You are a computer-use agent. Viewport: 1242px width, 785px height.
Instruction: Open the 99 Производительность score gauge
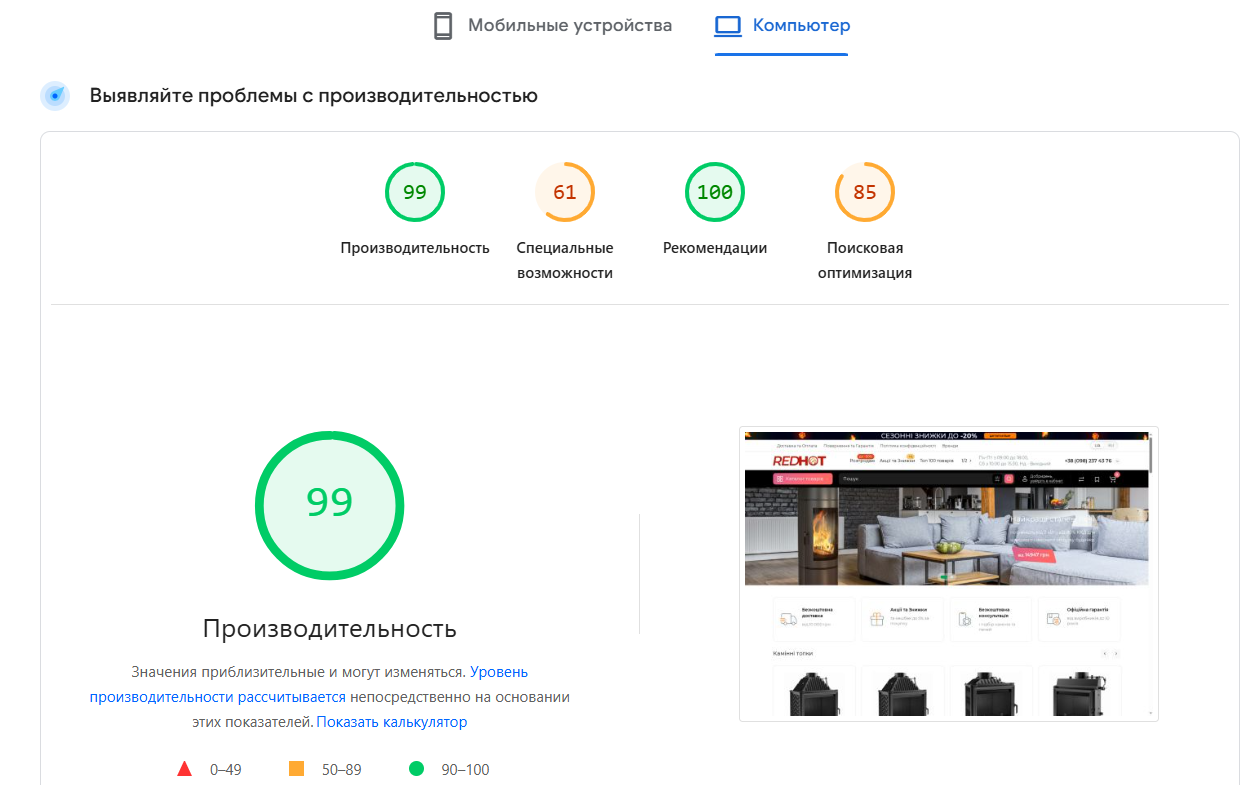[x=415, y=192]
